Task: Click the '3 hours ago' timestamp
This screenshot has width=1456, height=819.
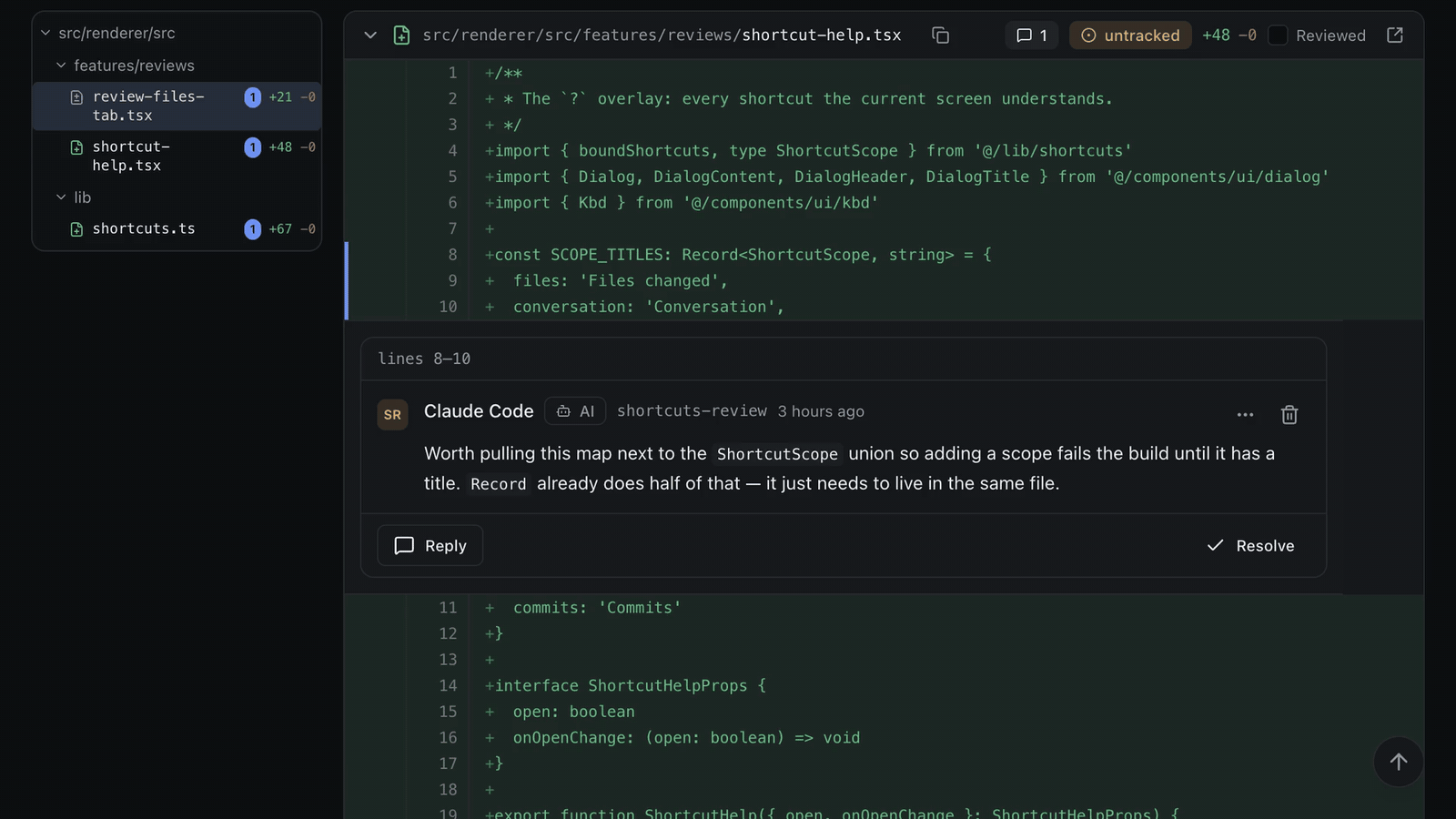Action: coord(821,411)
